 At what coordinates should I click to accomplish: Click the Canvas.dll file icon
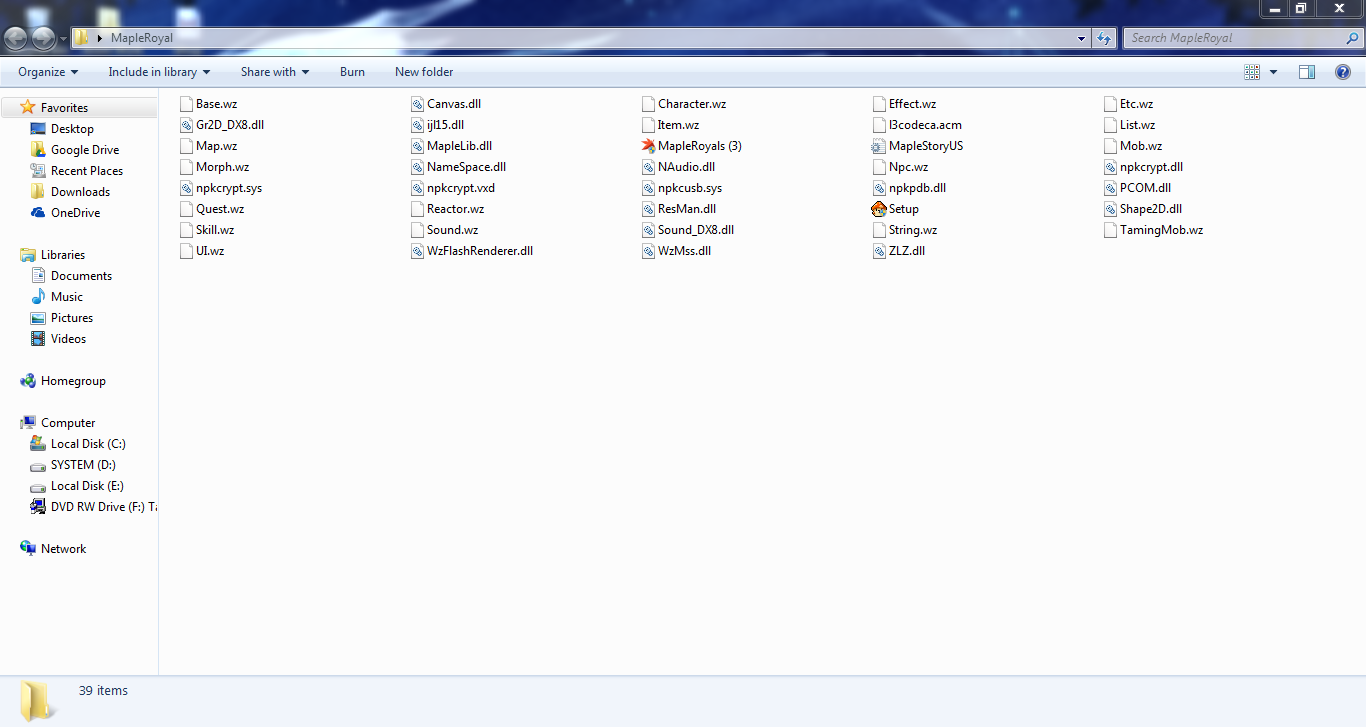click(x=418, y=104)
